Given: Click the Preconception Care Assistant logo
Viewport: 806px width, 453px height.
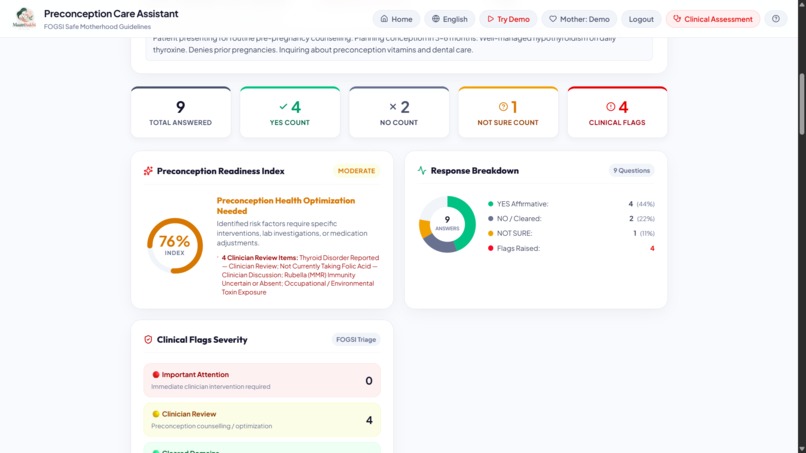Looking at the screenshot, I should 24,18.
